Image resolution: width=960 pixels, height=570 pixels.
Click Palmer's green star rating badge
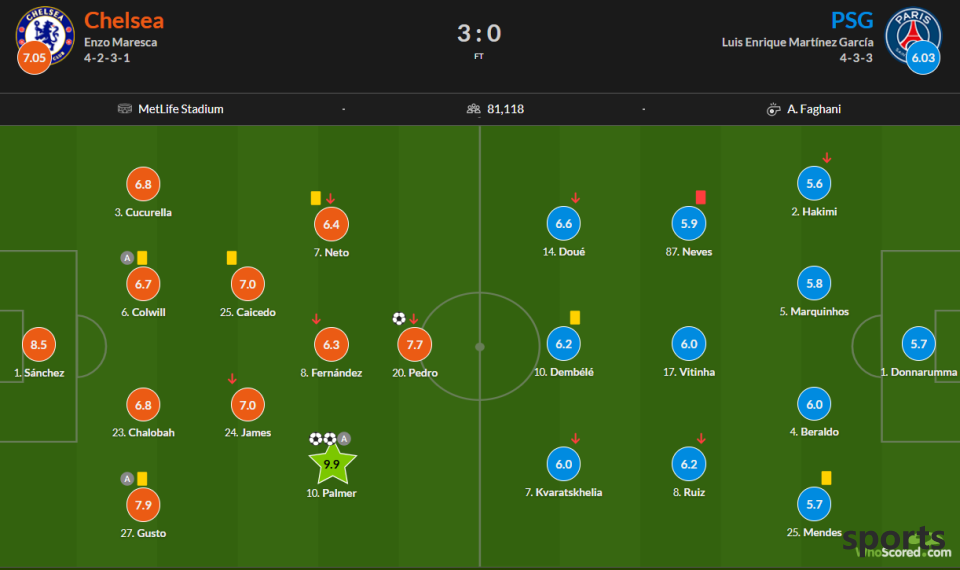pyautogui.click(x=332, y=464)
